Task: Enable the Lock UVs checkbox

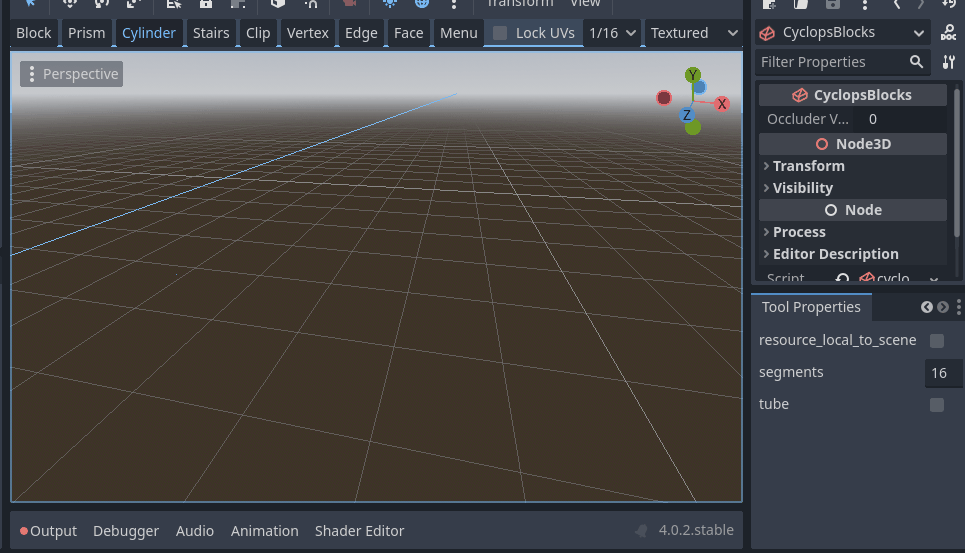Action: tap(500, 33)
